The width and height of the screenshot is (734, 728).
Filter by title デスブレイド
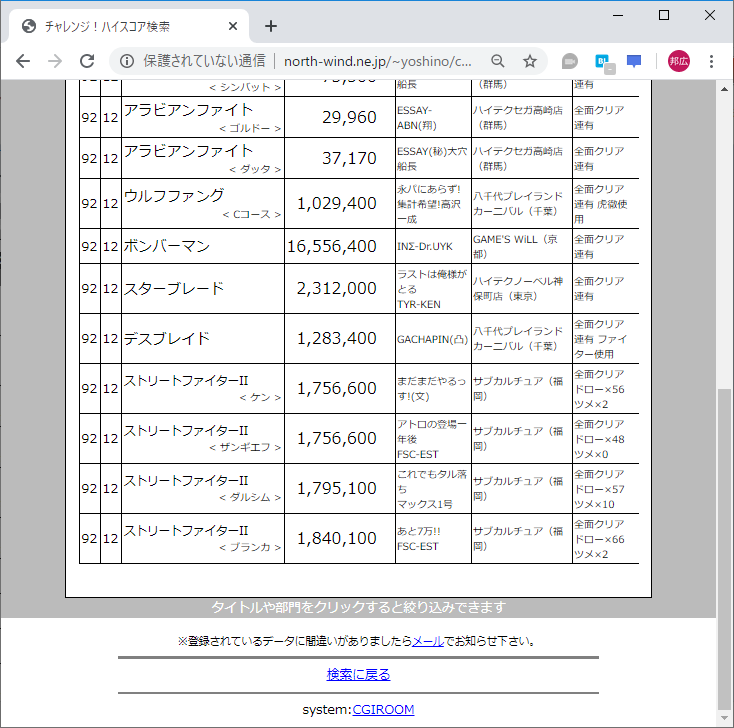pos(167,338)
